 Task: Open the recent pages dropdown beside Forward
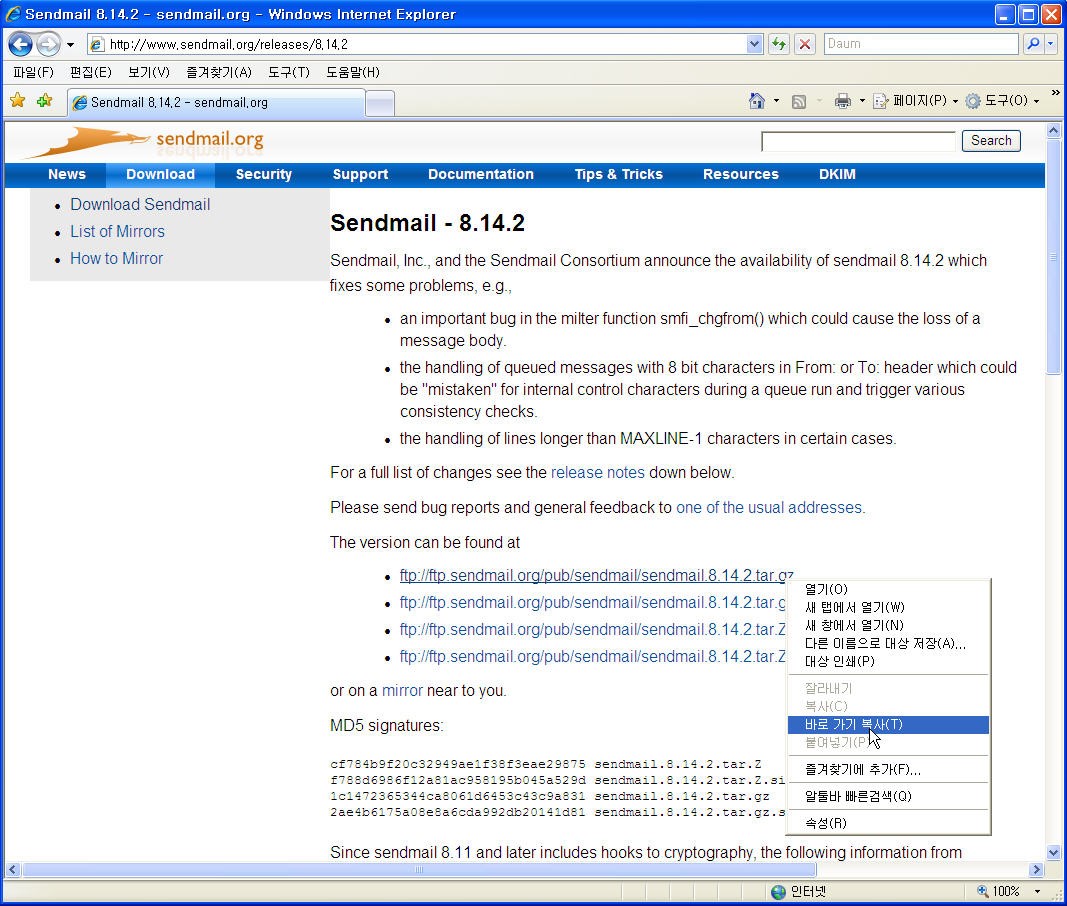(x=70, y=45)
